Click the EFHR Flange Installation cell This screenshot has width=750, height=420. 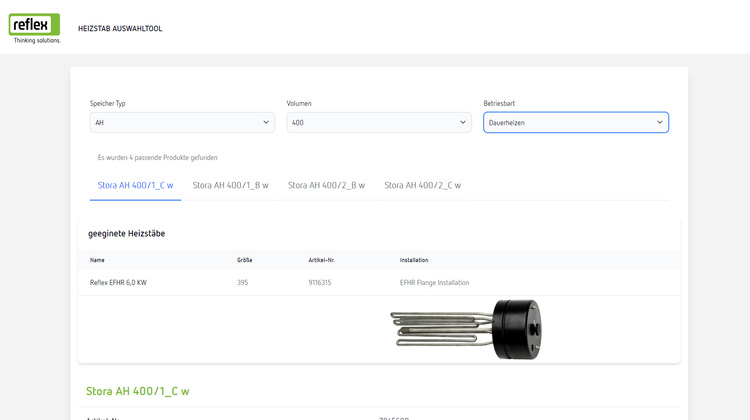click(434, 283)
